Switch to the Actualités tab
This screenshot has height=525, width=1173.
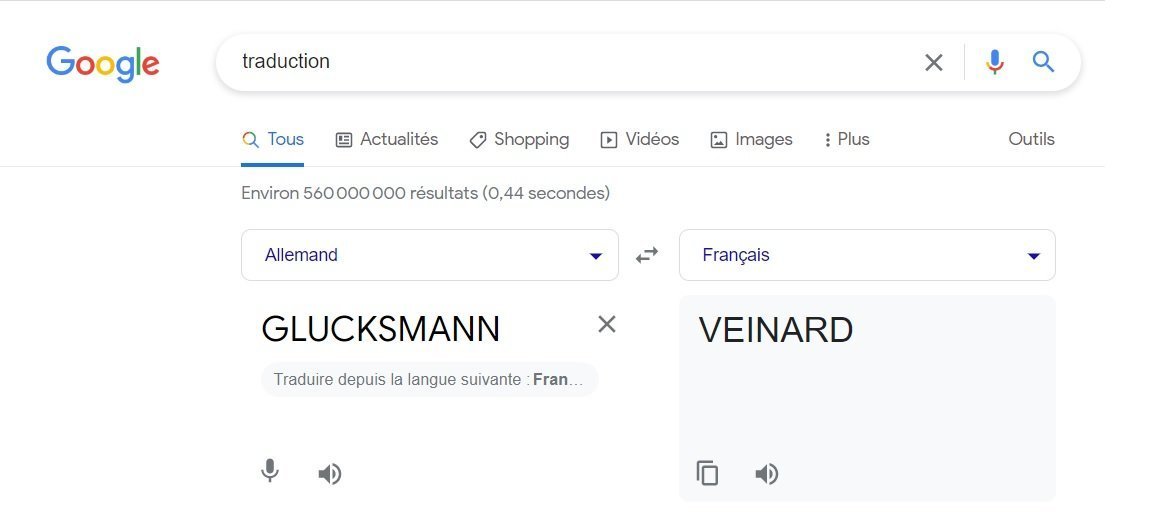click(x=387, y=140)
